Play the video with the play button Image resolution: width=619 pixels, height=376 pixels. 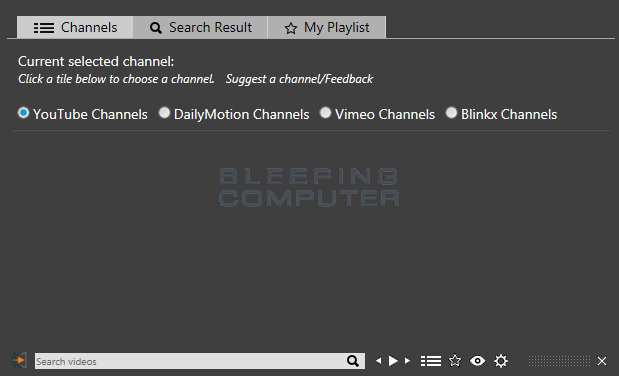click(393, 361)
